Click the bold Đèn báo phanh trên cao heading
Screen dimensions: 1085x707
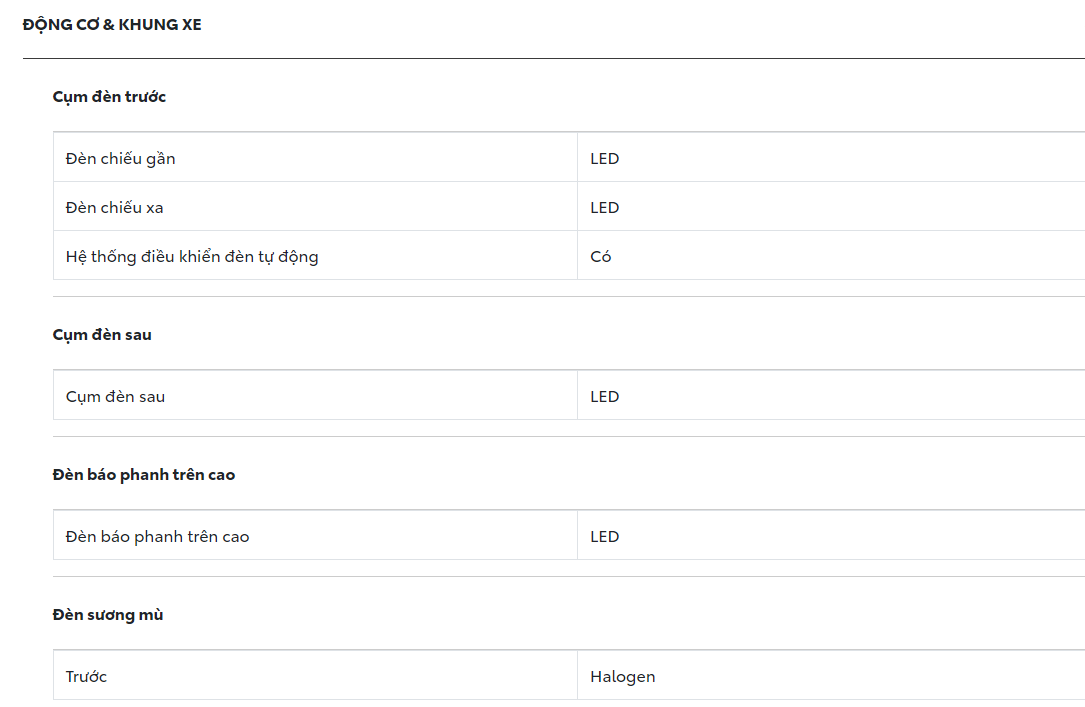(144, 475)
